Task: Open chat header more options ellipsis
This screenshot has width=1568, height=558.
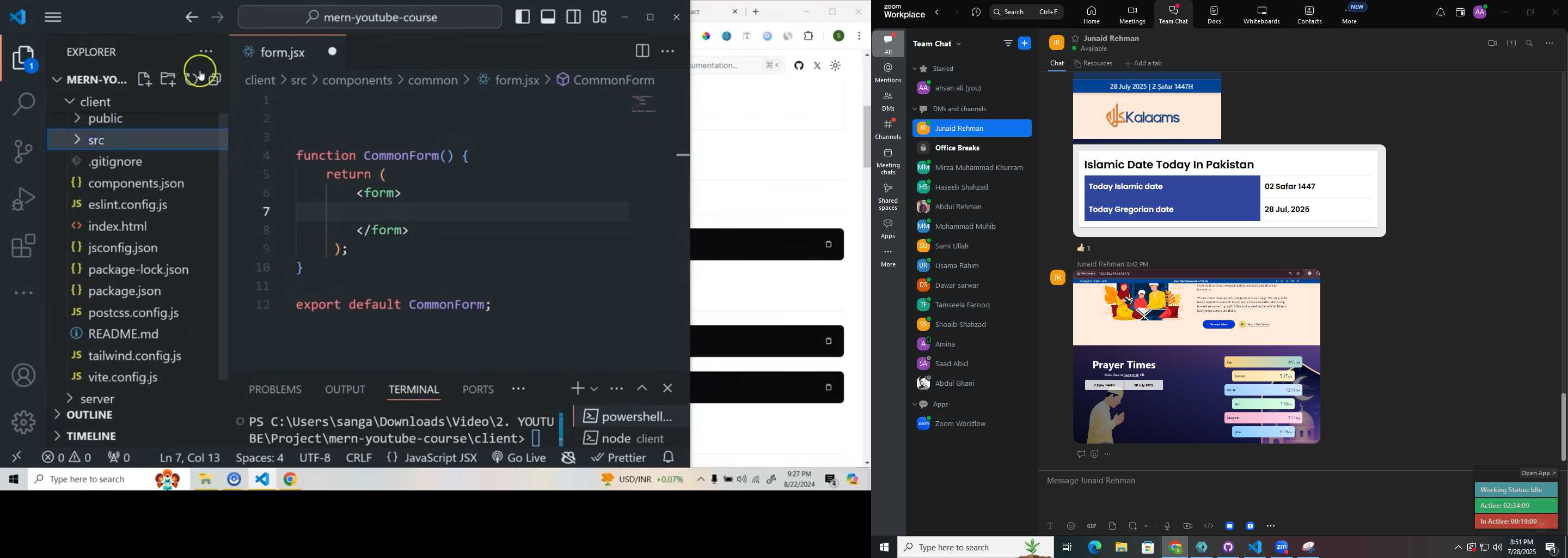Action: (x=1549, y=43)
